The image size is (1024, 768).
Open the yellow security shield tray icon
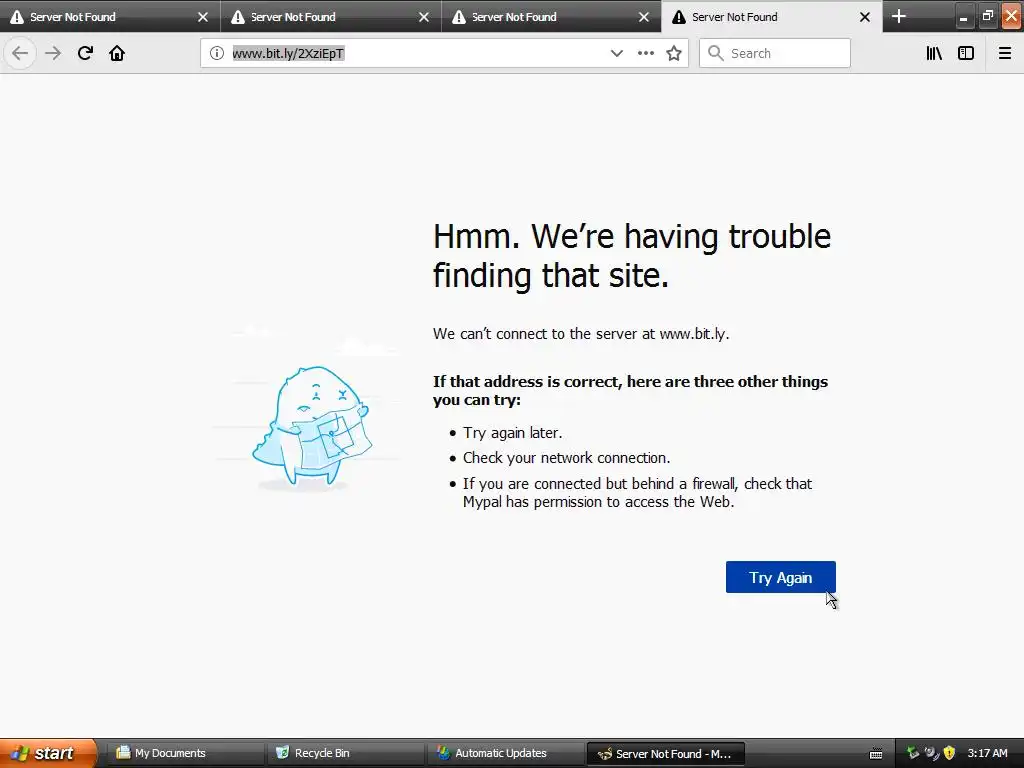tap(950, 753)
